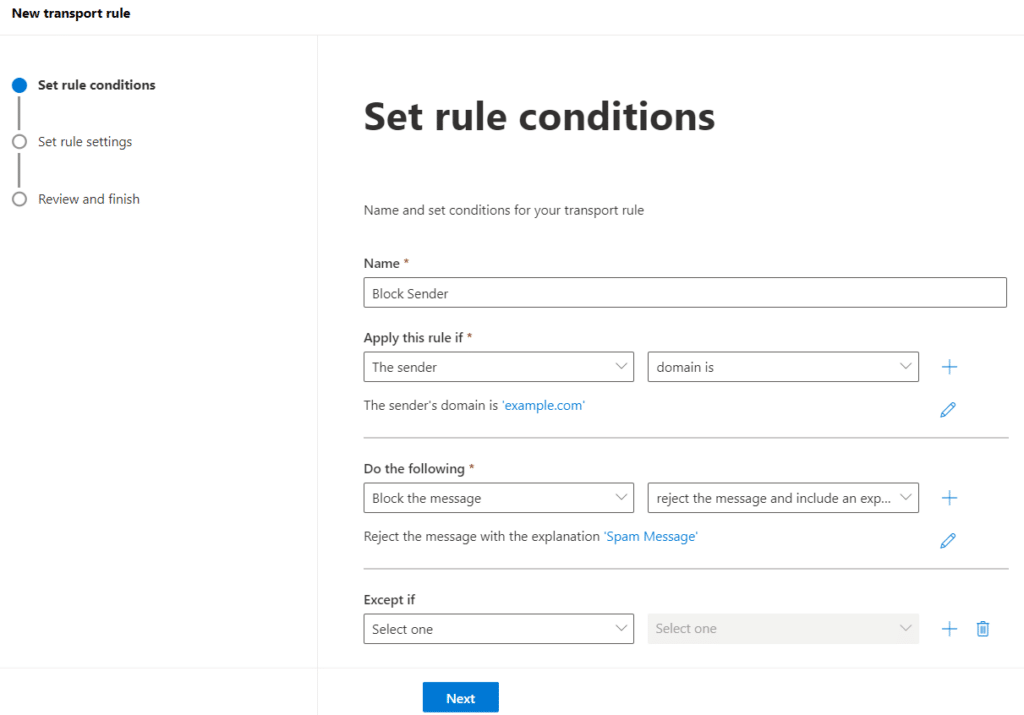Open Except if 'Select one' dropdown

(x=498, y=629)
